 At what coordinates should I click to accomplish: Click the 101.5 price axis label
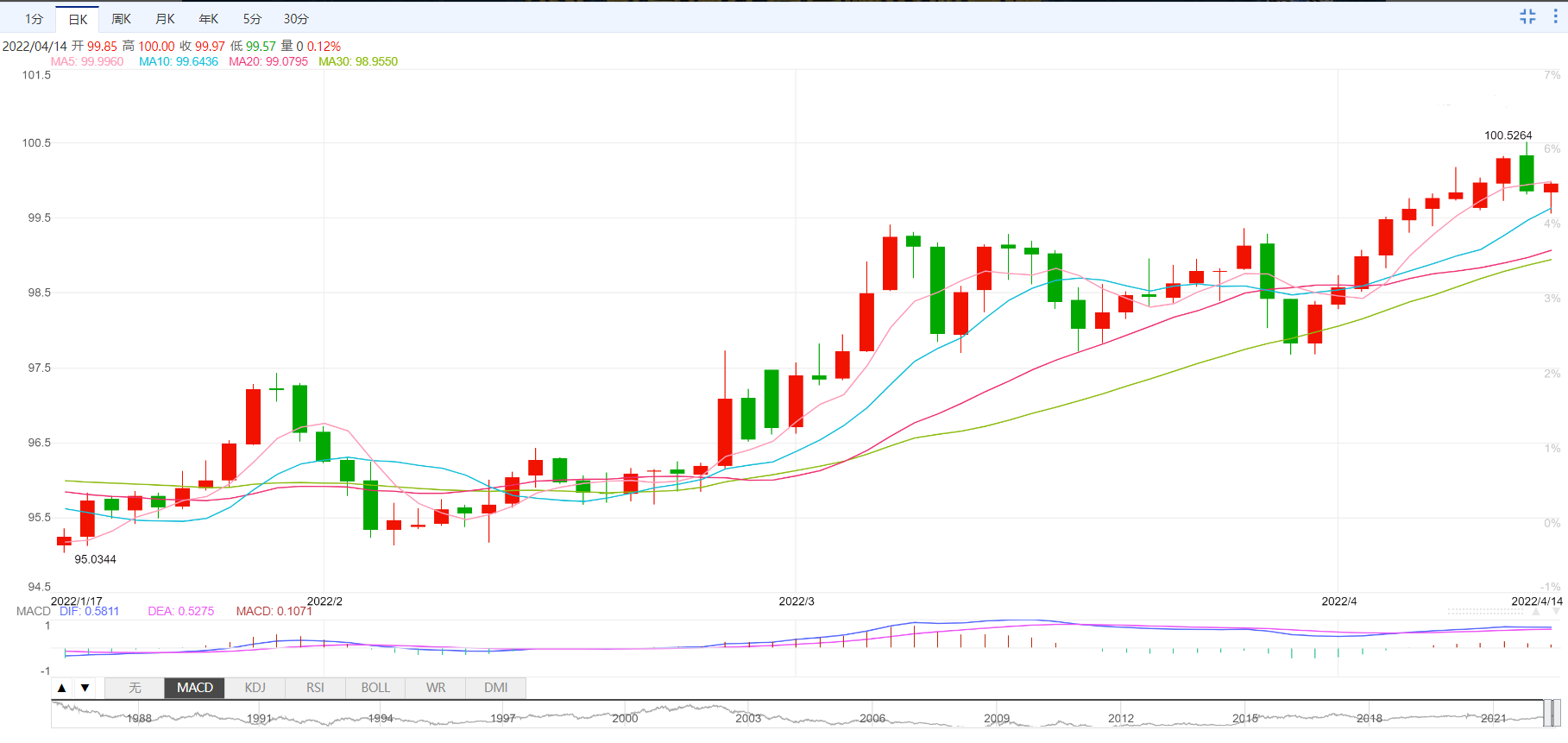coord(36,75)
